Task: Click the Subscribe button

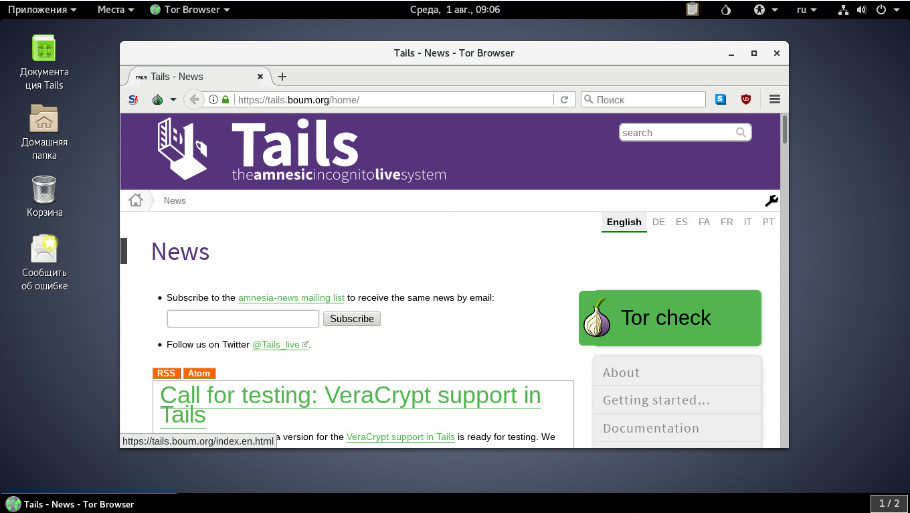Action: tap(352, 319)
